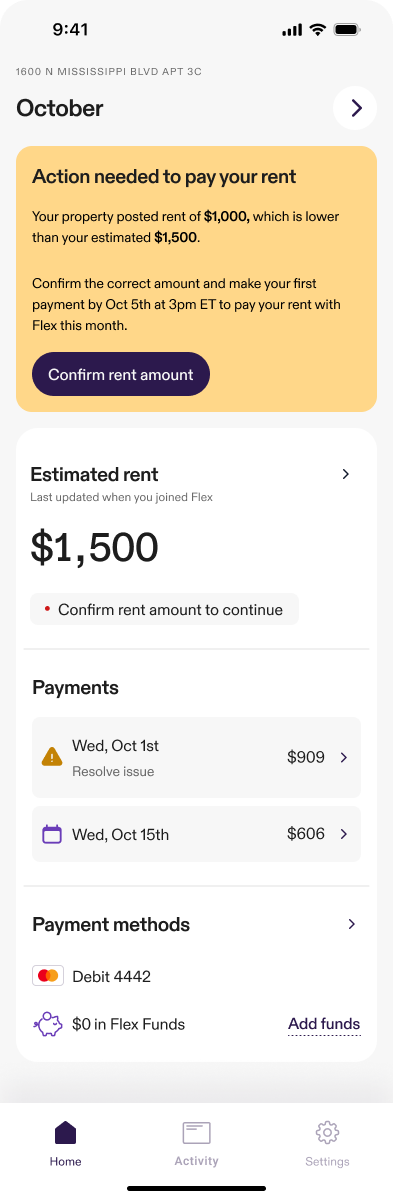Open the Settings gear icon
The image size is (393, 1199).
coord(327,1132)
